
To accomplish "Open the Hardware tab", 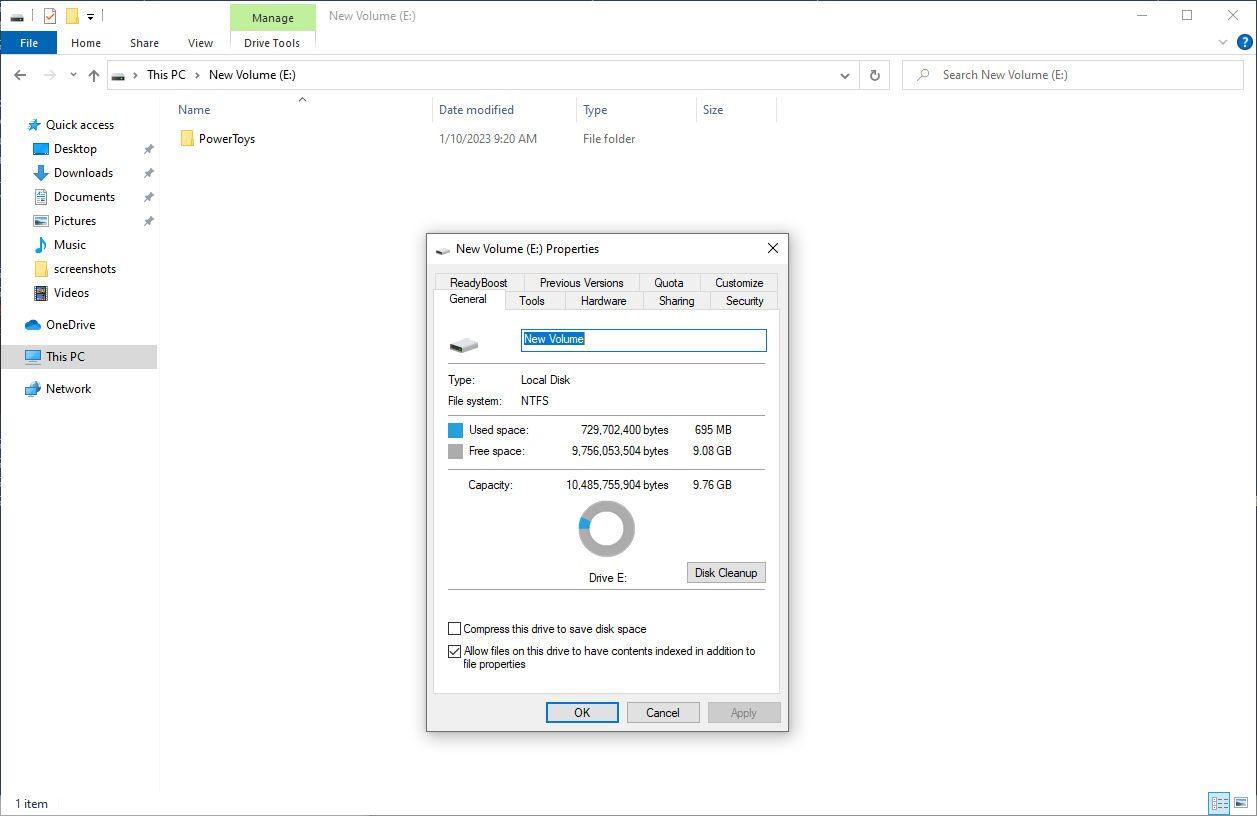I will click(603, 301).
